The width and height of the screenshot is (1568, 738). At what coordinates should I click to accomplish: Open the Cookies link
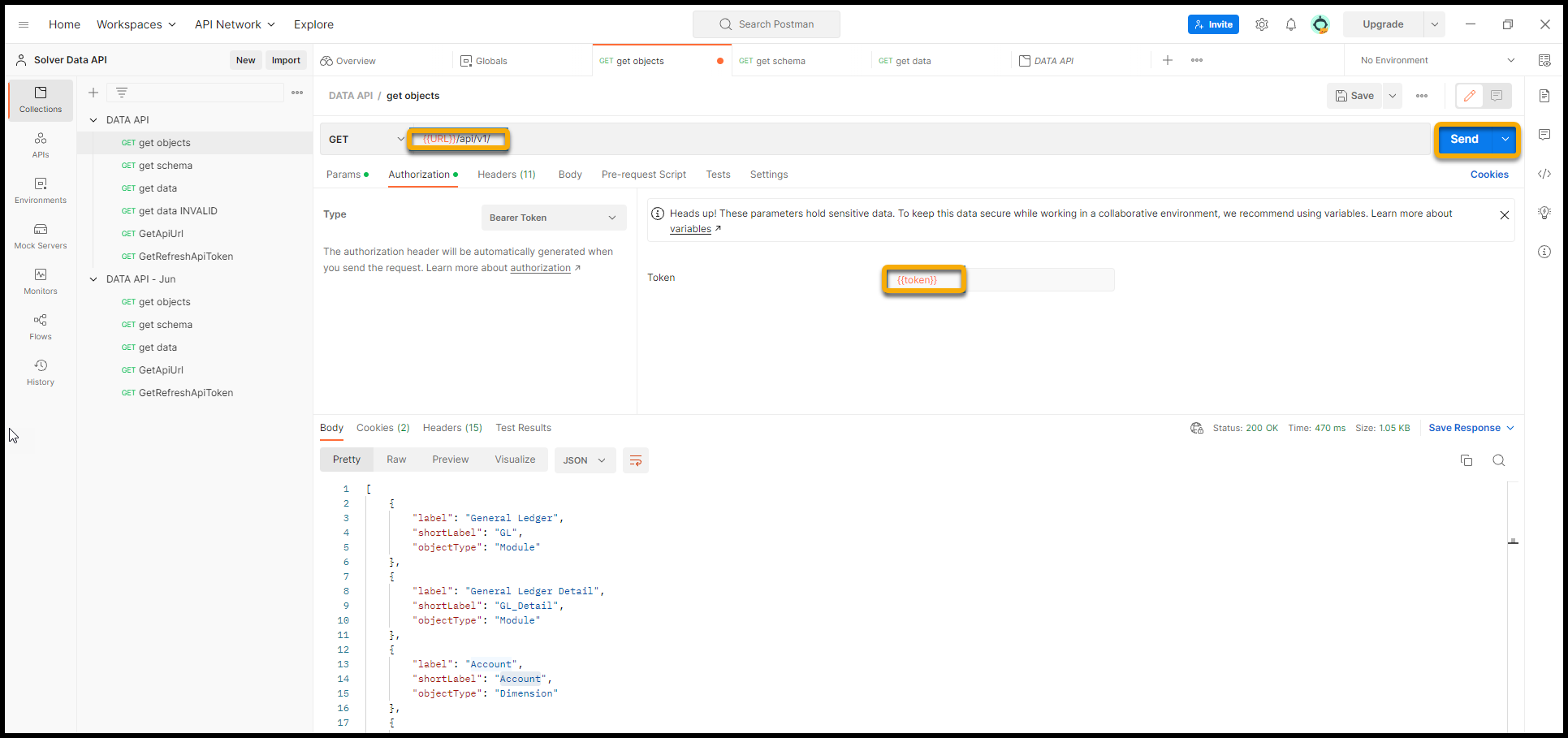click(1488, 175)
